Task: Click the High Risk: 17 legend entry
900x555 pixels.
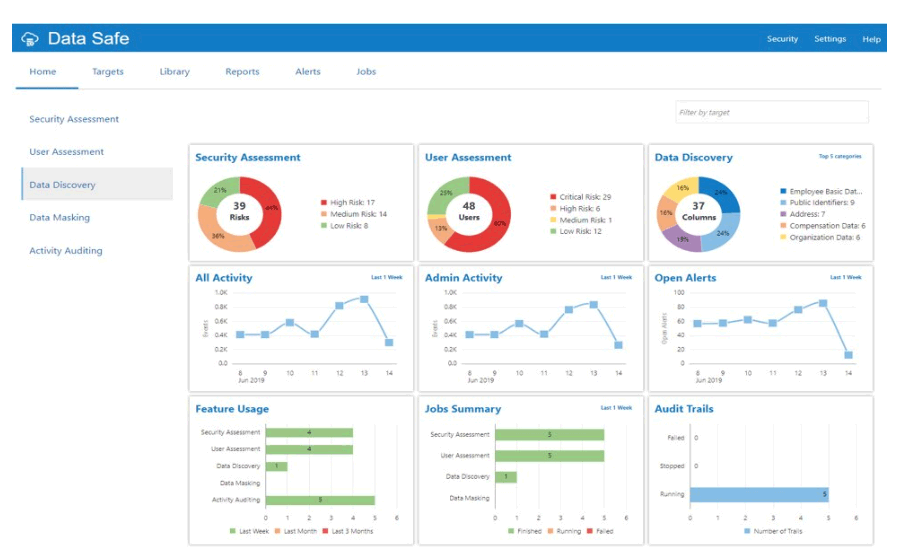Action: [x=348, y=203]
